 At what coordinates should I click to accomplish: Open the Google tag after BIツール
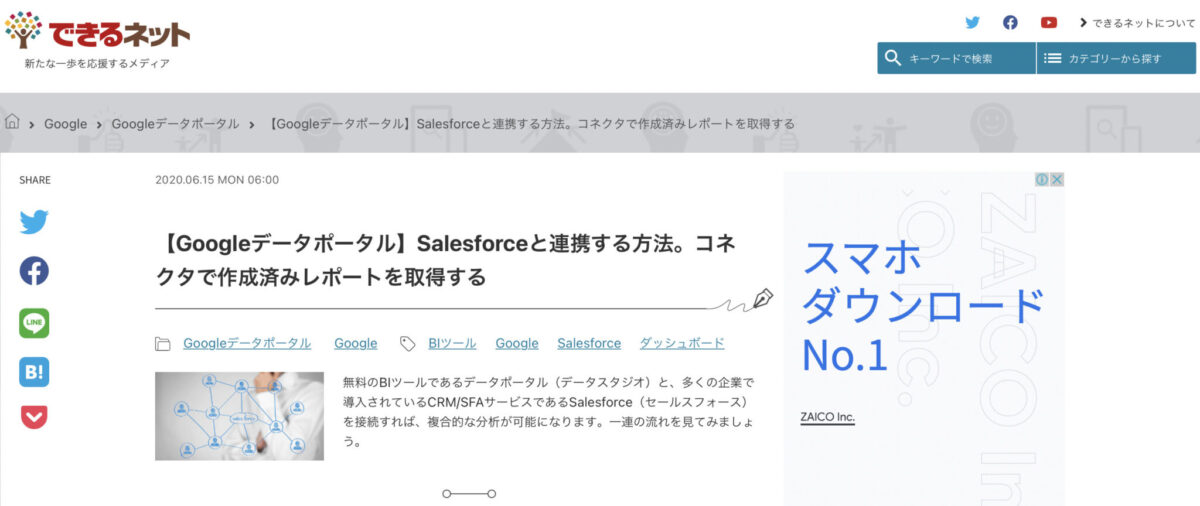(517, 343)
